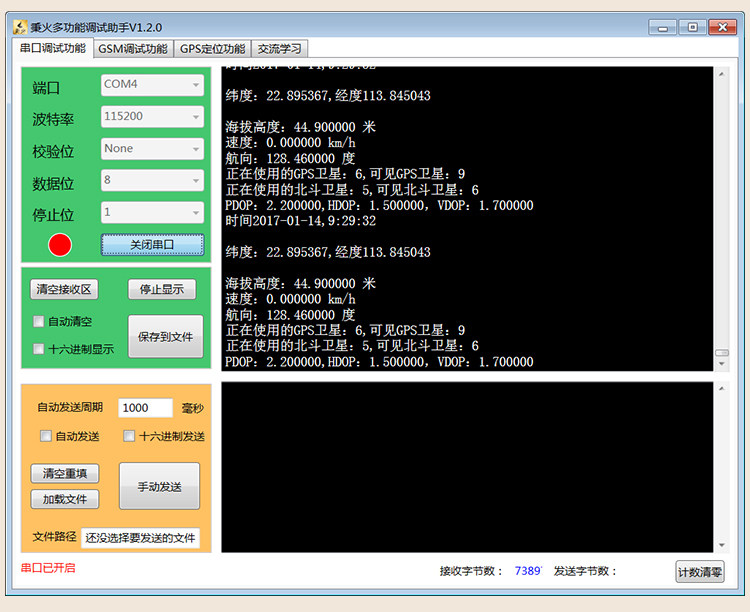The height and width of the screenshot is (612, 750).
Task: Open the 端口 COM4 dropdown
Action: click(x=152, y=85)
